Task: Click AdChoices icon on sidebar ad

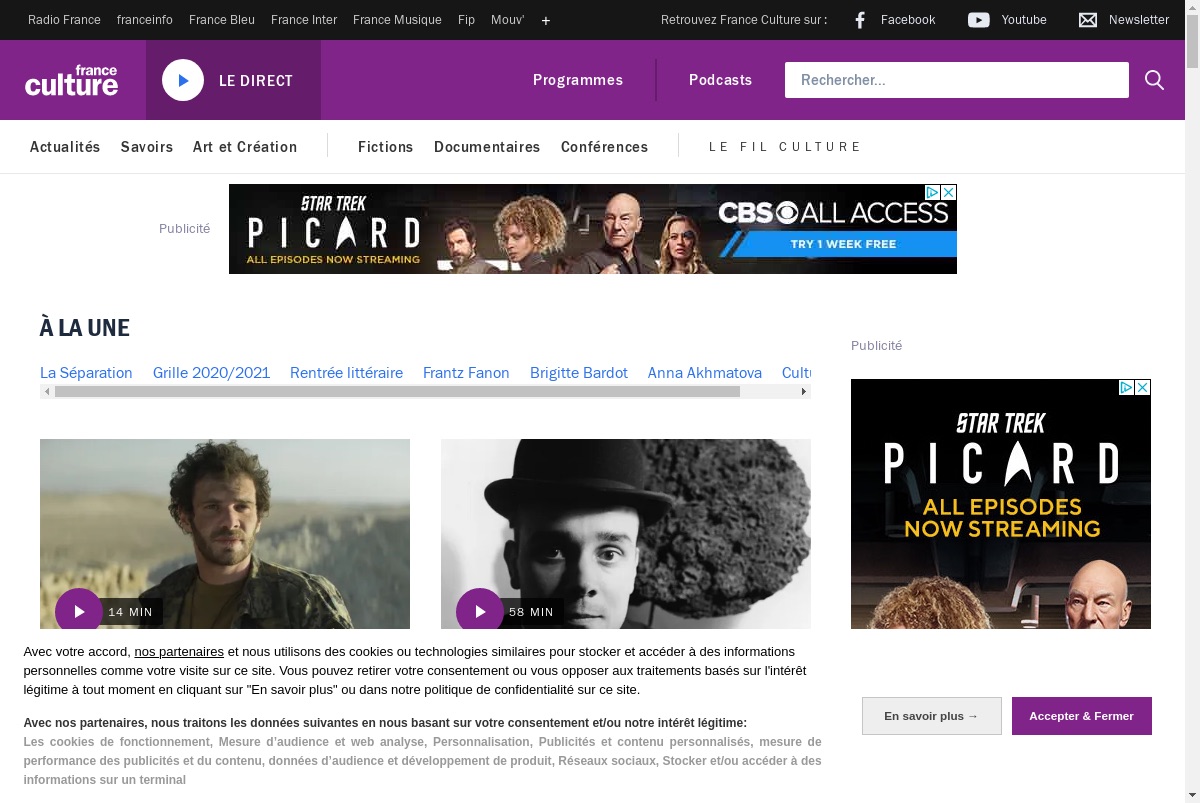Action: [x=1126, y=387]
